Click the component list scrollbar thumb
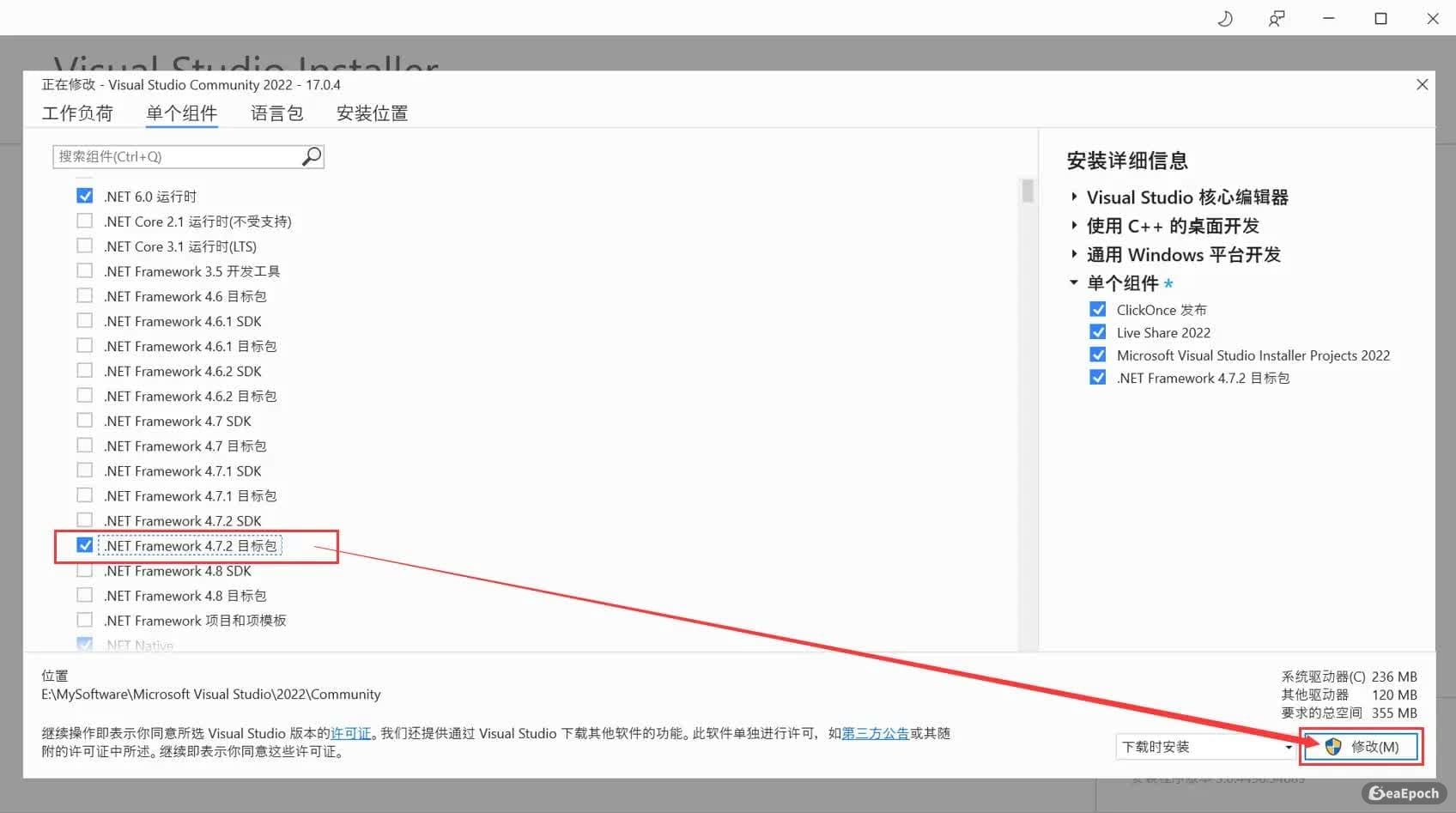Viewport: 1456px width, 813px height. [1028, 191]
